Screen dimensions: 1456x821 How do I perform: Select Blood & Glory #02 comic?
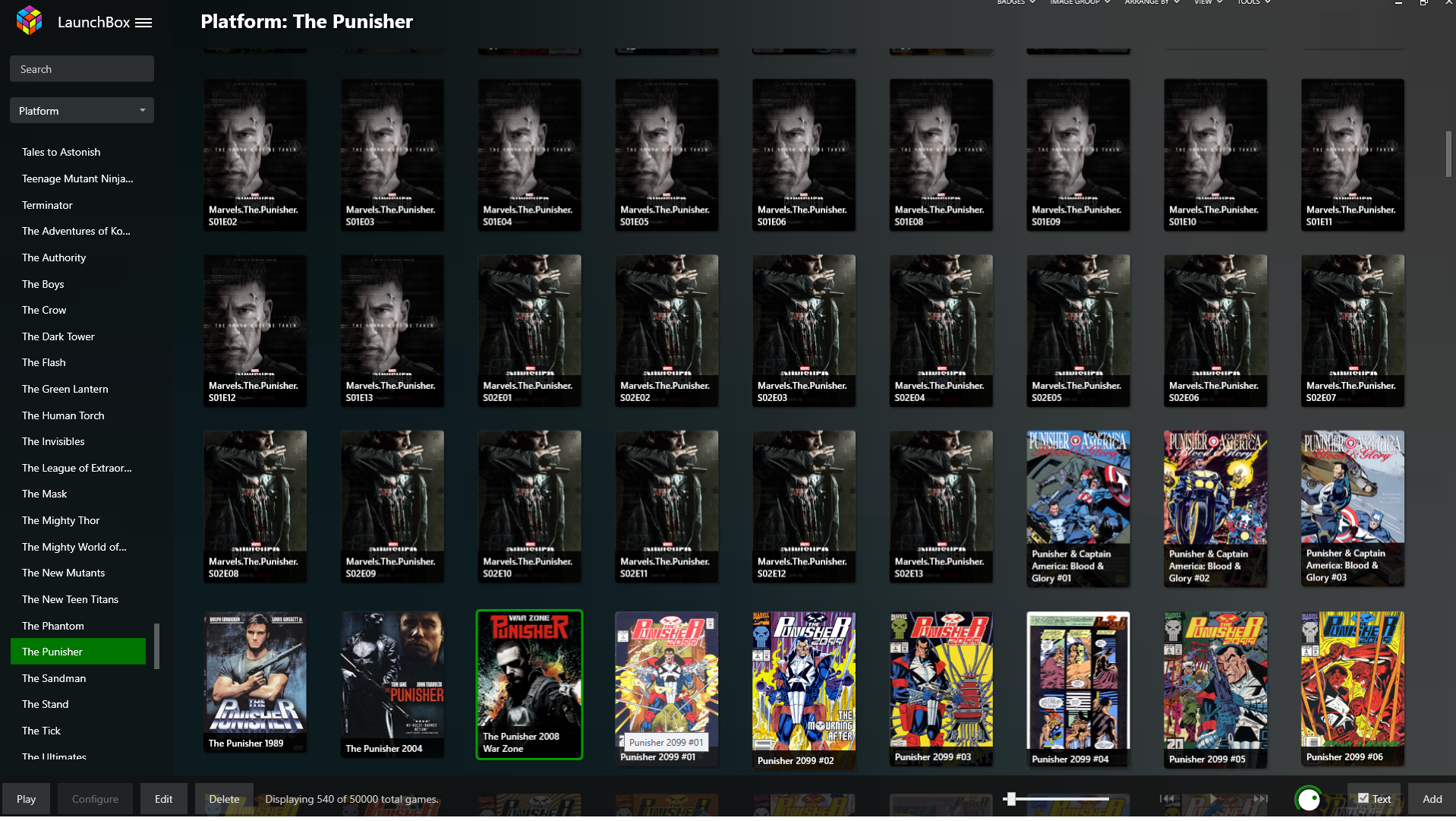[1215, 509]
